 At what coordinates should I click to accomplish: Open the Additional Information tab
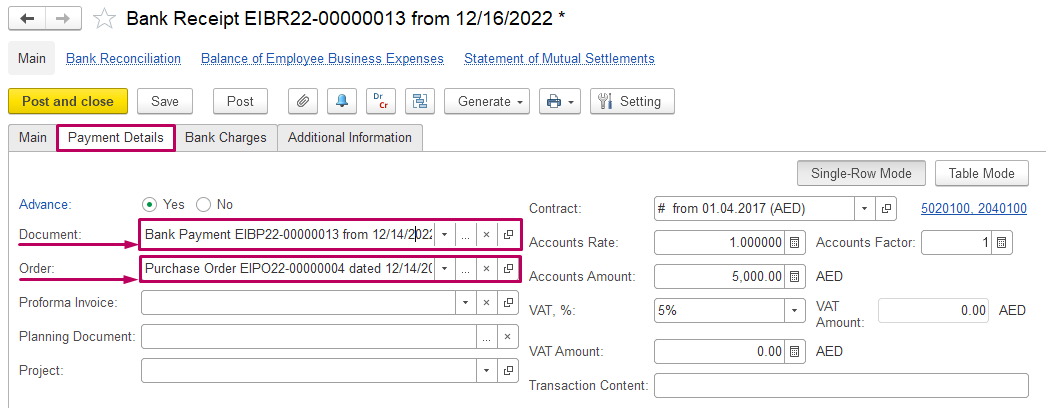350,138
